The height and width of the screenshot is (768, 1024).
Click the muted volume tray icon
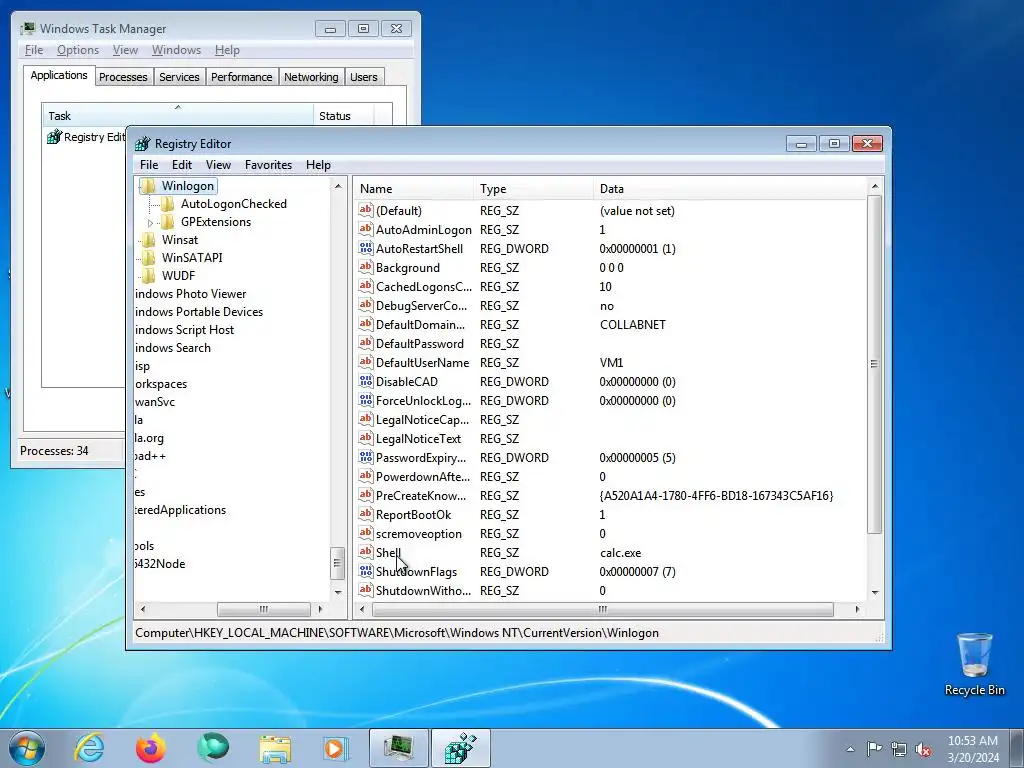(923, 749)
